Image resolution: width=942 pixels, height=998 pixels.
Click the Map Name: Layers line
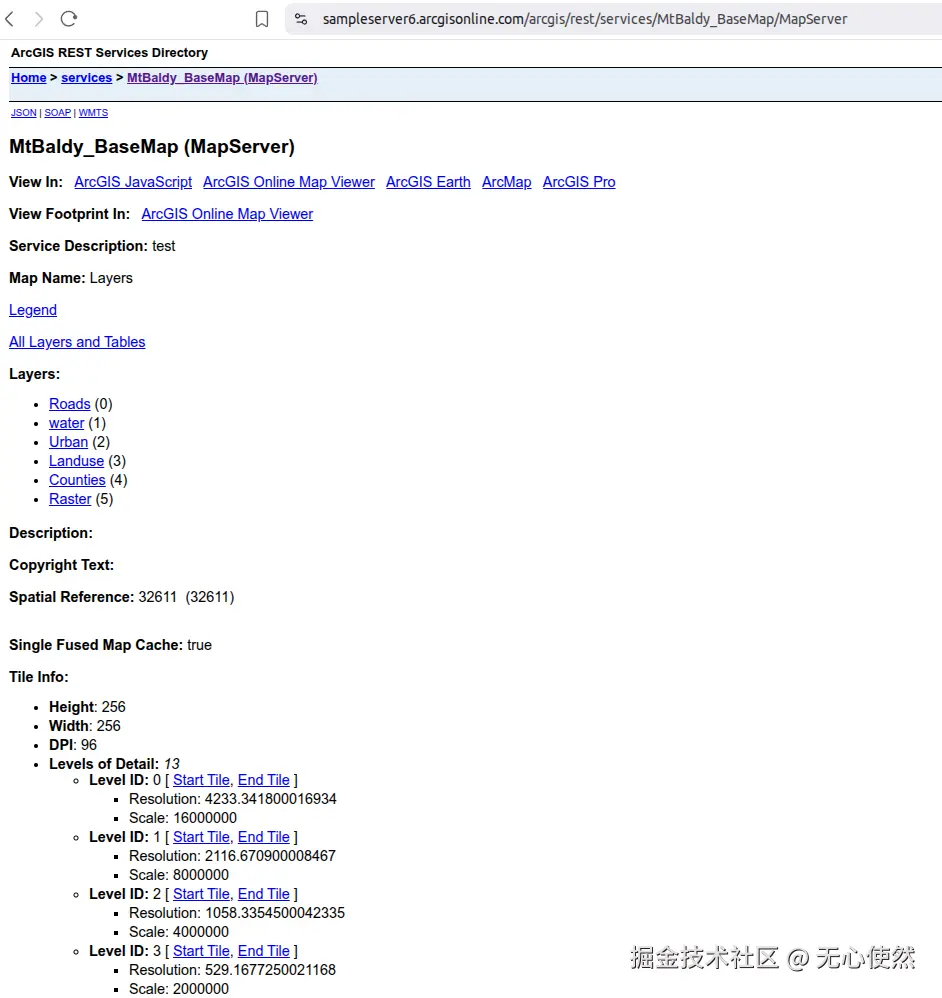[x=71, y=278]
